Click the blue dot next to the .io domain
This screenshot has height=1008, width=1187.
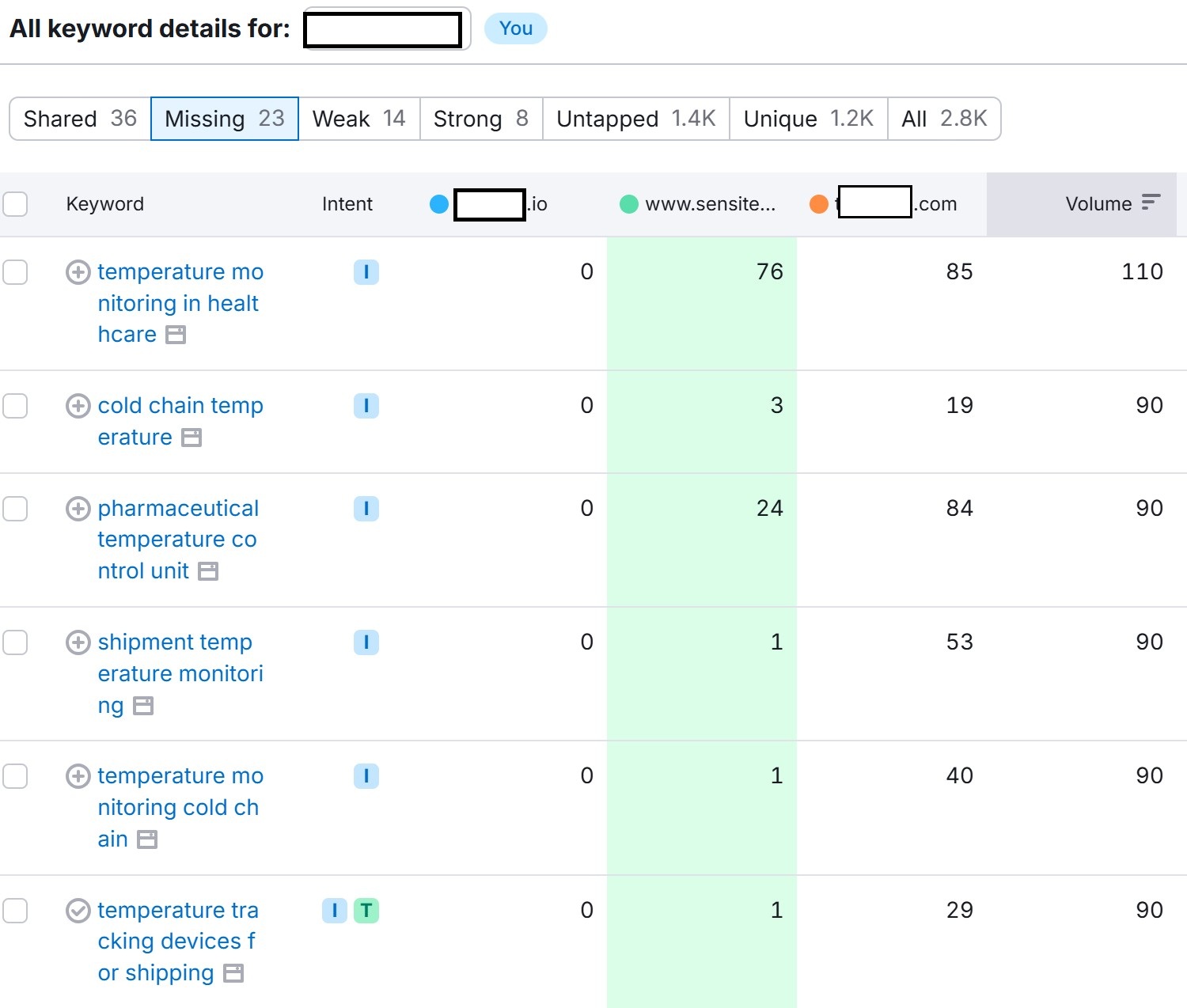point(439,203)
